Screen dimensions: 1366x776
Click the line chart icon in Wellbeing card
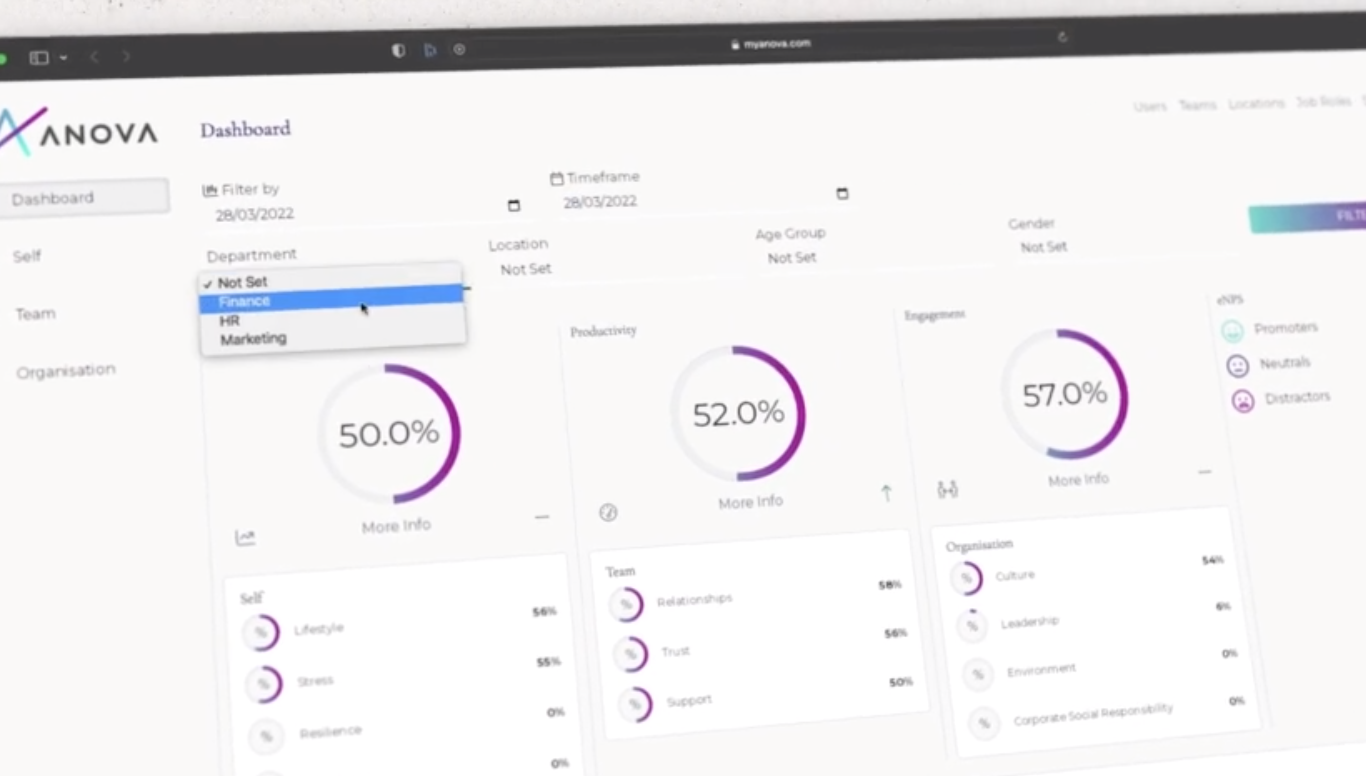245,536
